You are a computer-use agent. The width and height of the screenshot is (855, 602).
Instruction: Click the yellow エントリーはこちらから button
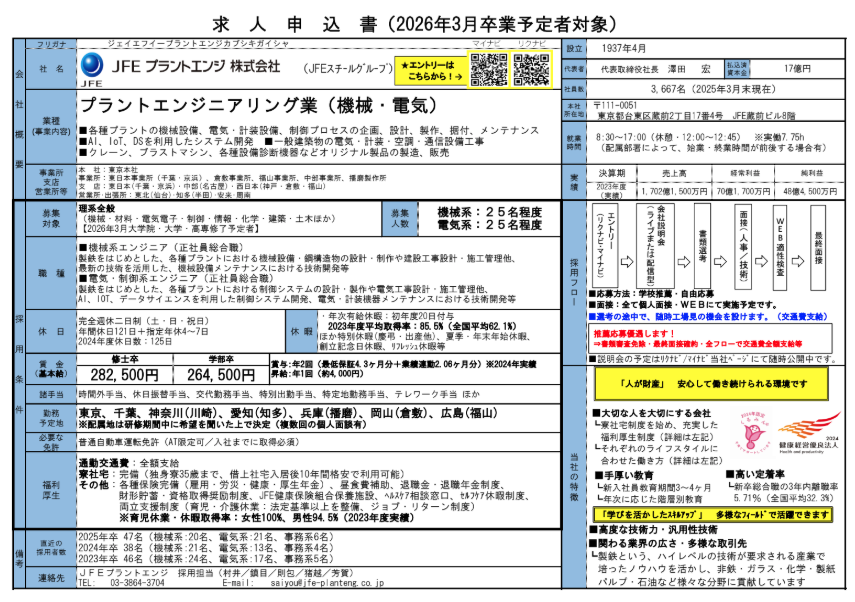(x=431, y=71)
